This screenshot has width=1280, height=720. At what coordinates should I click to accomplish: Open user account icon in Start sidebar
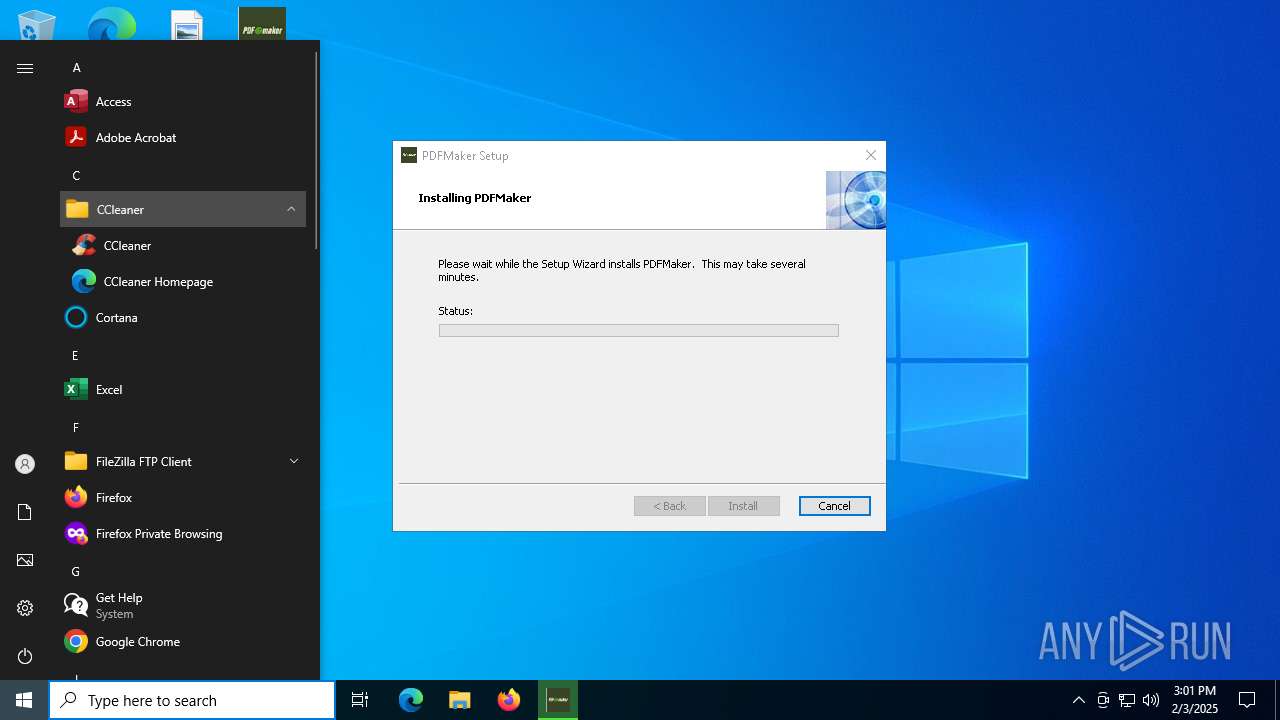coord(25,464)
